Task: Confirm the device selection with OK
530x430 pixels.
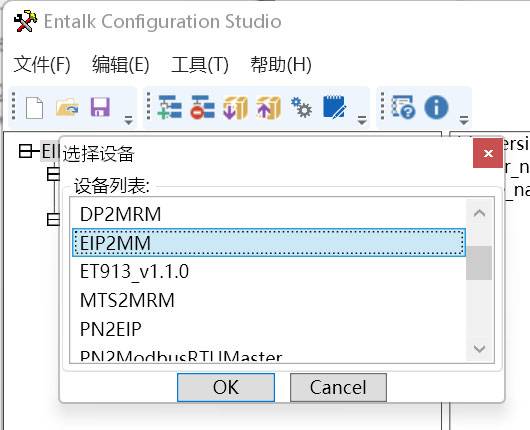Action: coord(226,387)
